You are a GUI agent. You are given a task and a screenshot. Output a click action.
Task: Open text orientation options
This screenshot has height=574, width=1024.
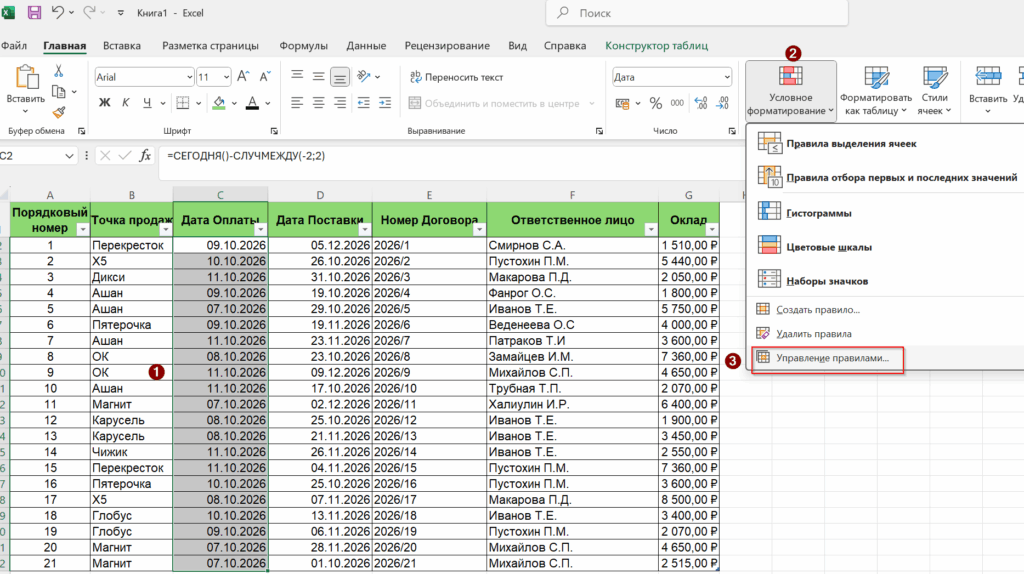368,76
